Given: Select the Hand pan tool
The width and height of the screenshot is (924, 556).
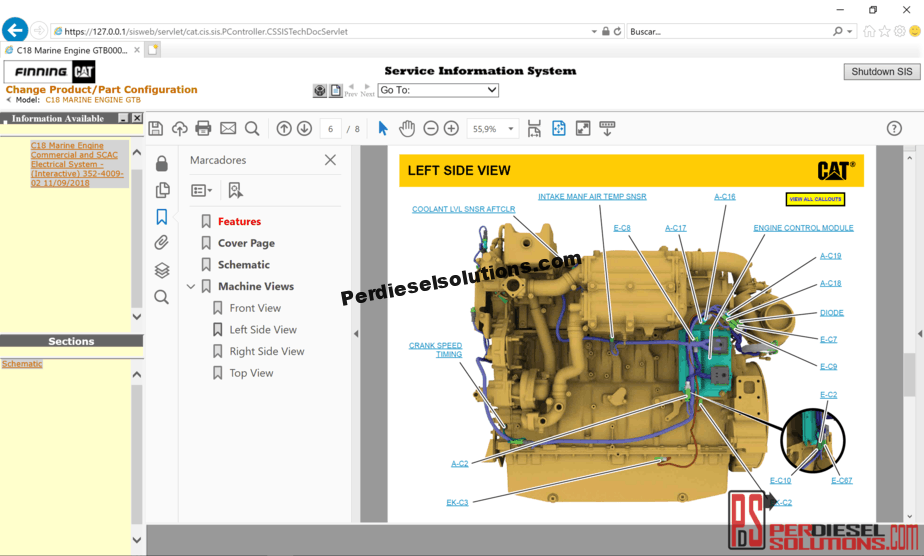Looking at the screenshot, I should tap(407, 128).
